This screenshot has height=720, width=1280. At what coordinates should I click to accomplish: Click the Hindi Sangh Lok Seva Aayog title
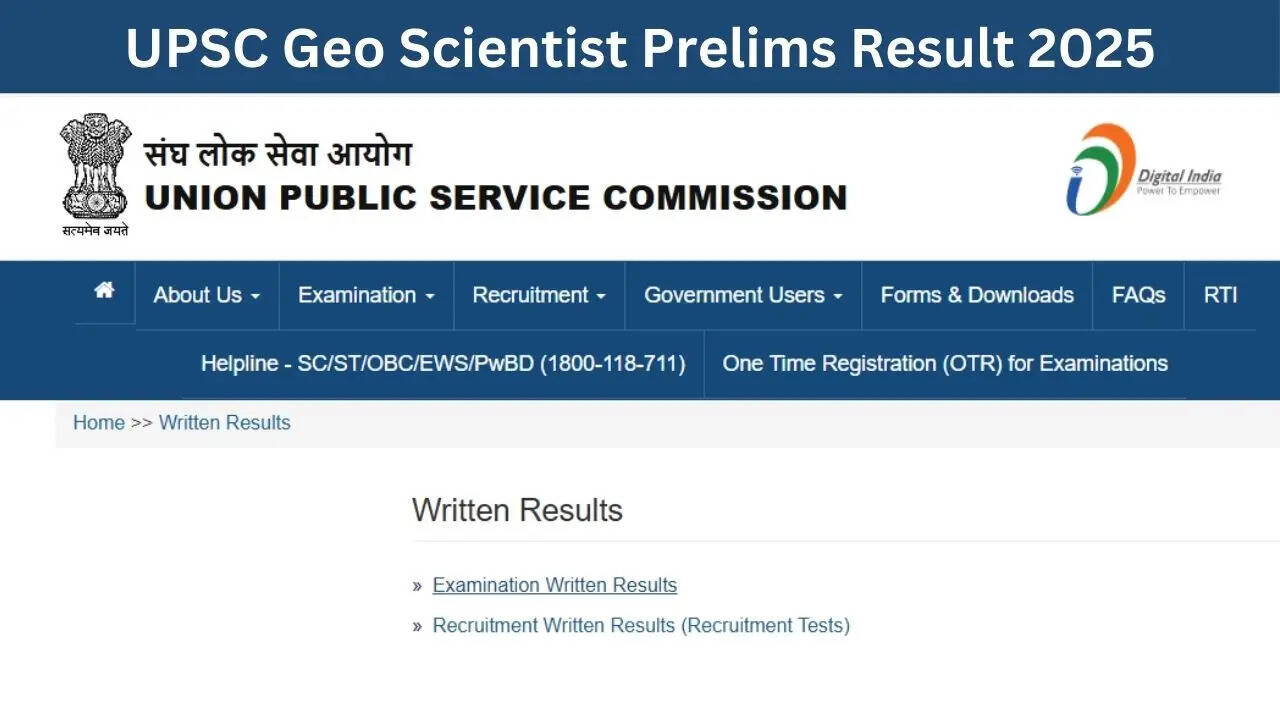[x=278, y=155]
